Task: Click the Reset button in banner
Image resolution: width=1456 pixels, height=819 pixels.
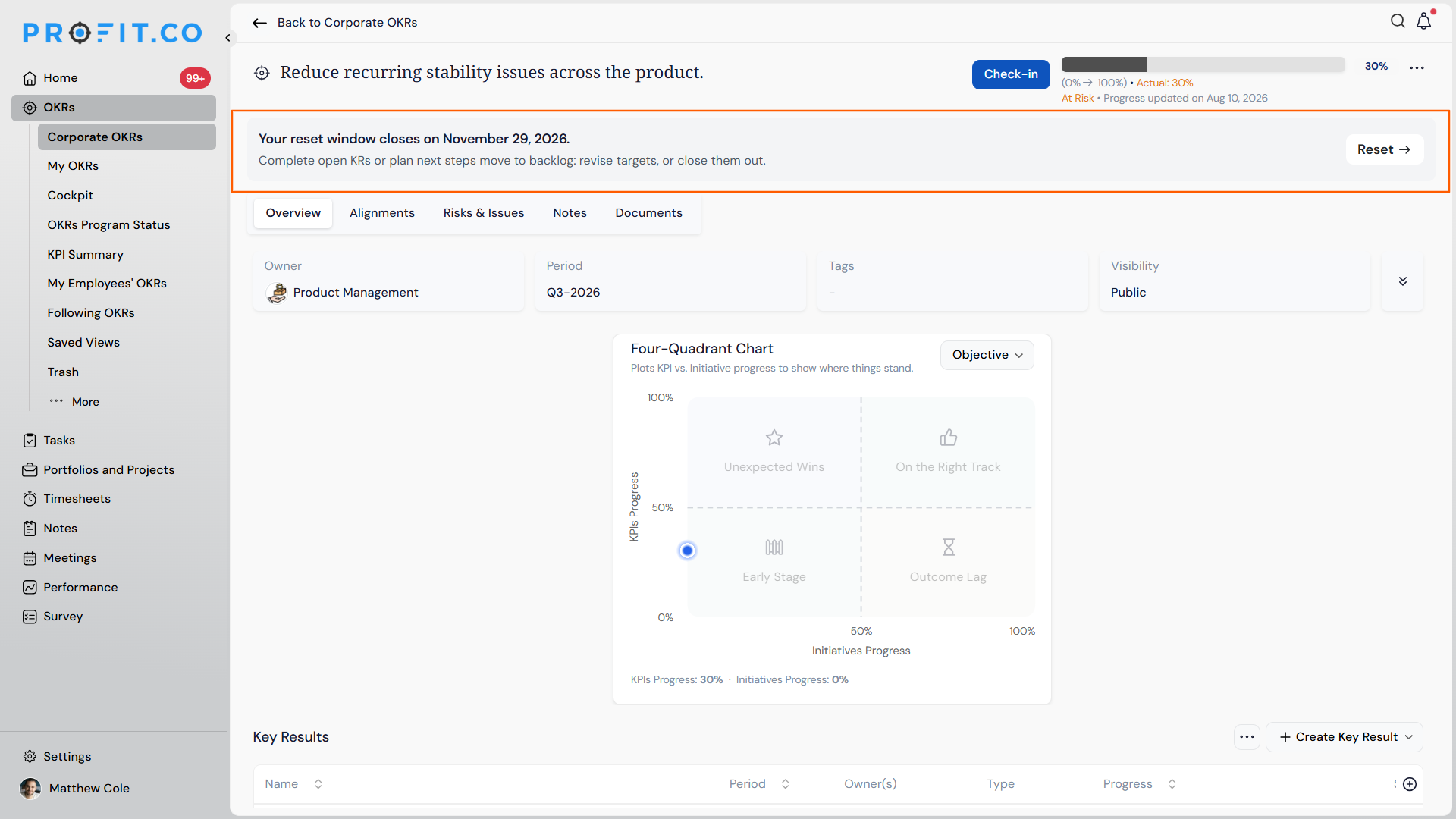Action: coord(1384,150)
